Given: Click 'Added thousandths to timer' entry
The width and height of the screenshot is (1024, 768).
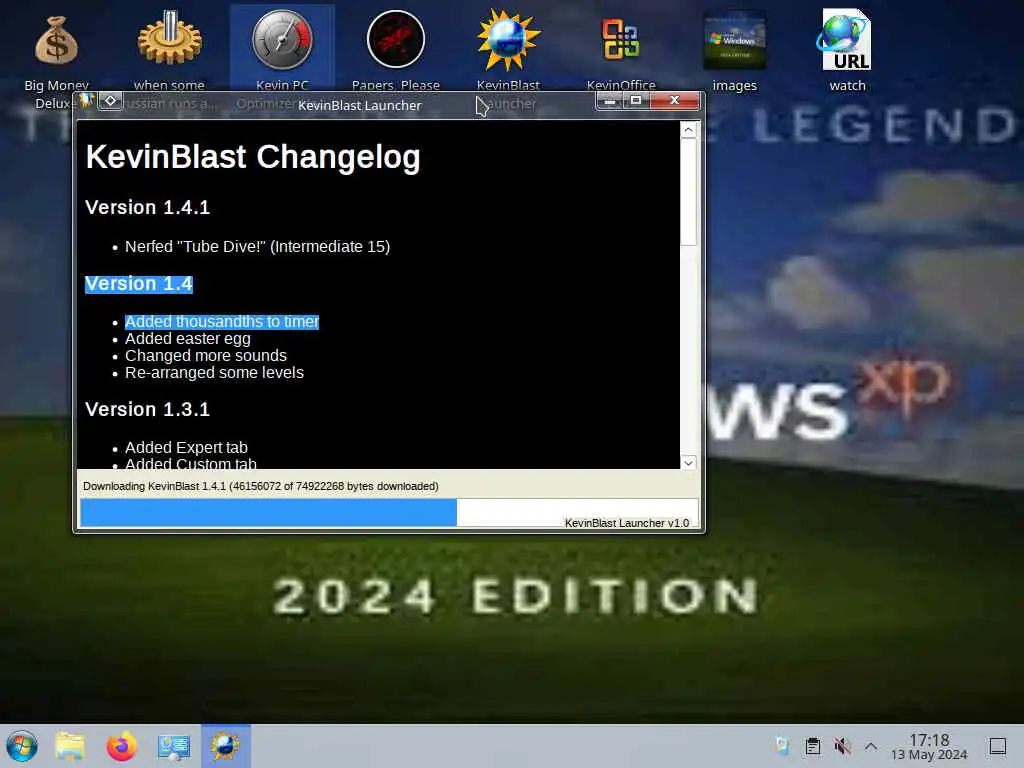Looking at the screenshot, I should click(222, 321).
